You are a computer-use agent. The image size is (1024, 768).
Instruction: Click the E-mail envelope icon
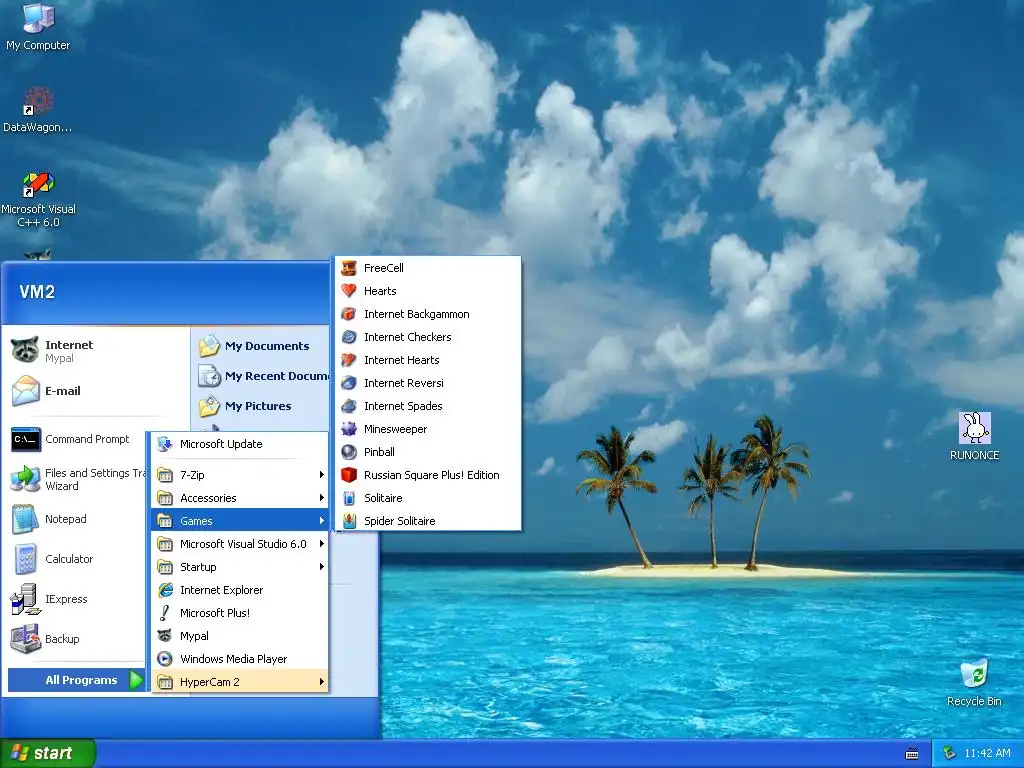pyautogui.click(x=25, y=391)
